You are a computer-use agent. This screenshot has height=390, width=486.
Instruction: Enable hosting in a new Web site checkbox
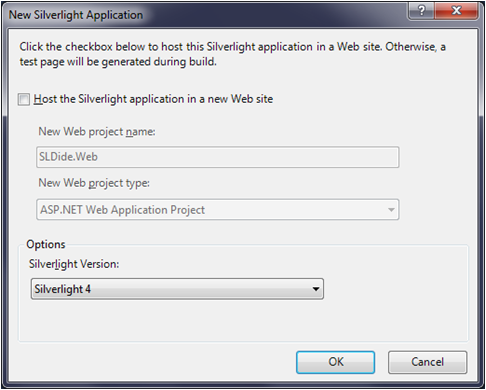(x=24, y=99)
